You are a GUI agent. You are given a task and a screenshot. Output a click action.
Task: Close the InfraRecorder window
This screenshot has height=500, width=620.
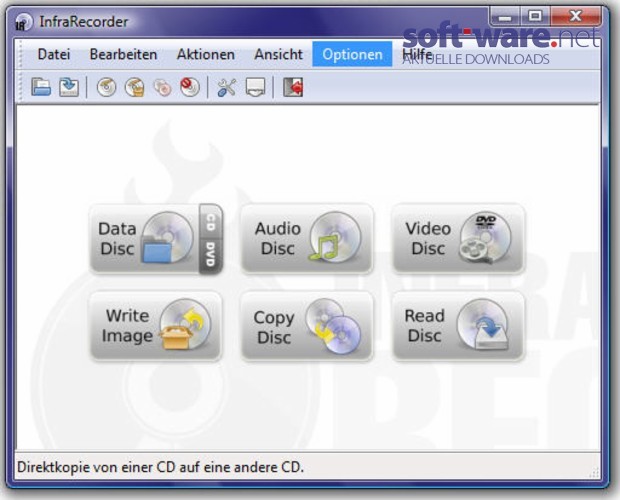pyautogui.click(x=576, y=17)
